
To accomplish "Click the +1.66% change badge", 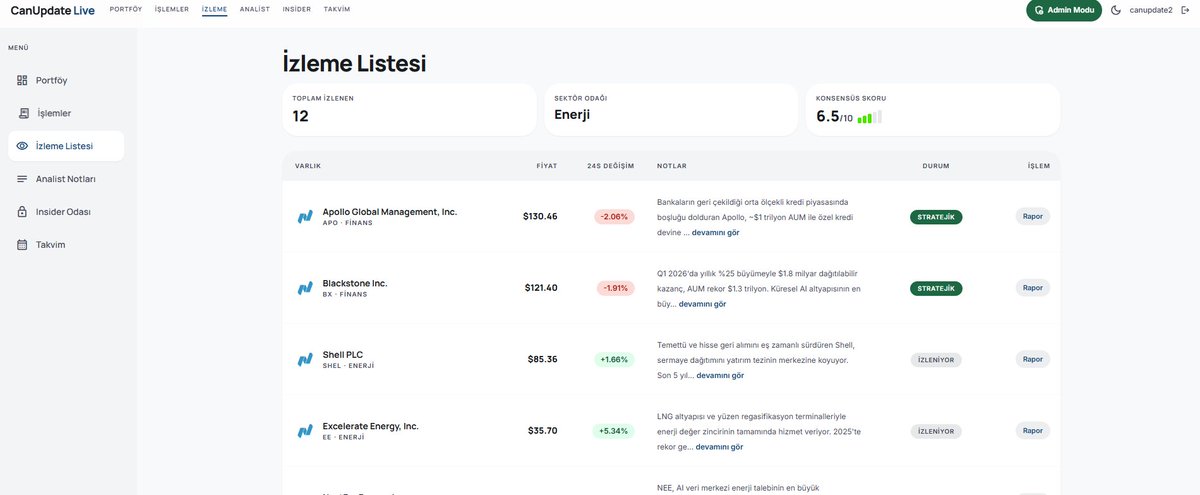I will 614,360.
